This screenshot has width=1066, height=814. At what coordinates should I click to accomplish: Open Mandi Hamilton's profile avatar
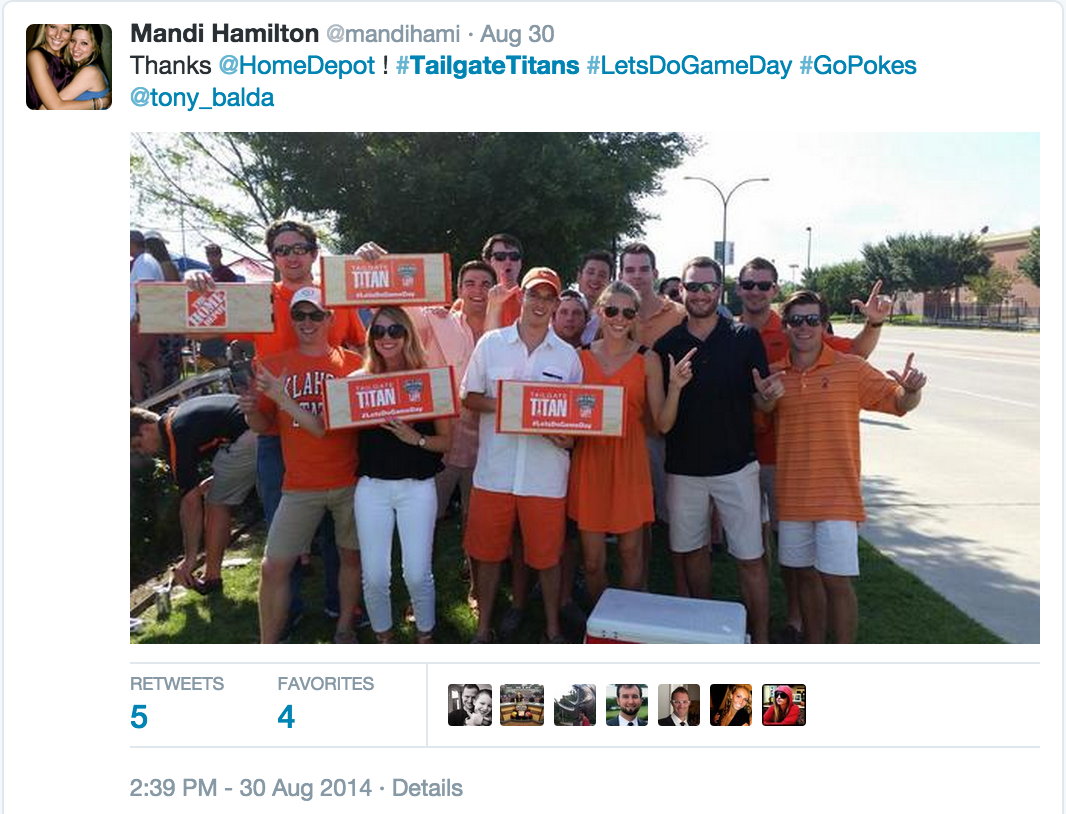(69, 67)
